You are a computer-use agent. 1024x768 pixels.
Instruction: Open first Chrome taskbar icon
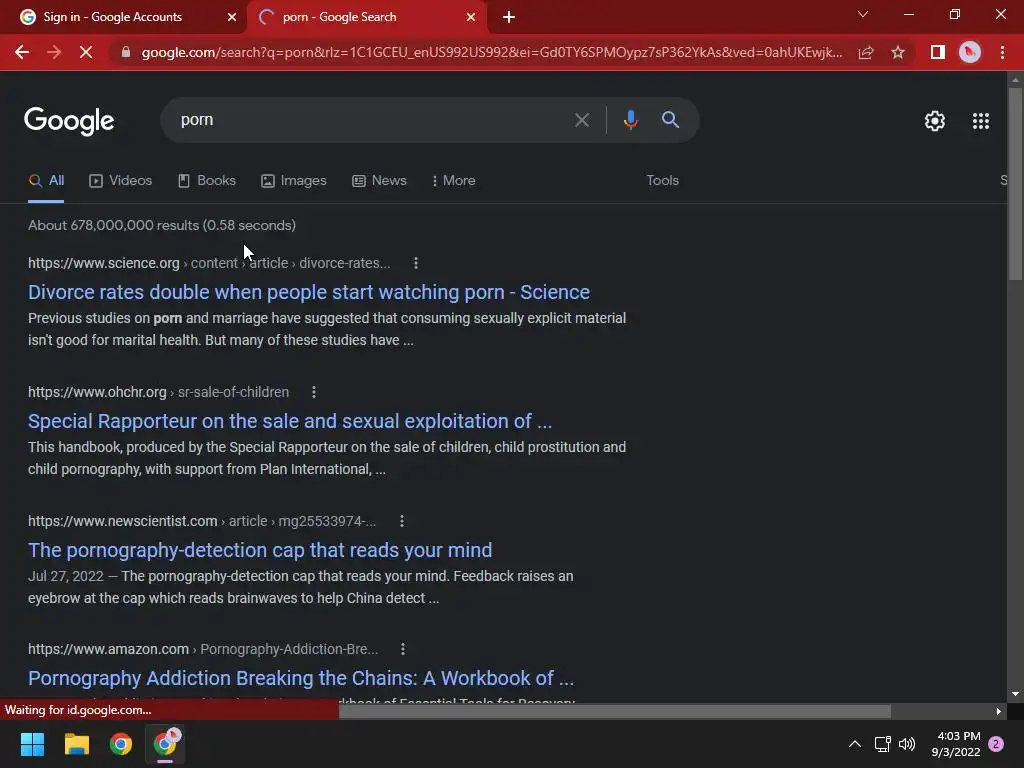[x=121, y=744]
